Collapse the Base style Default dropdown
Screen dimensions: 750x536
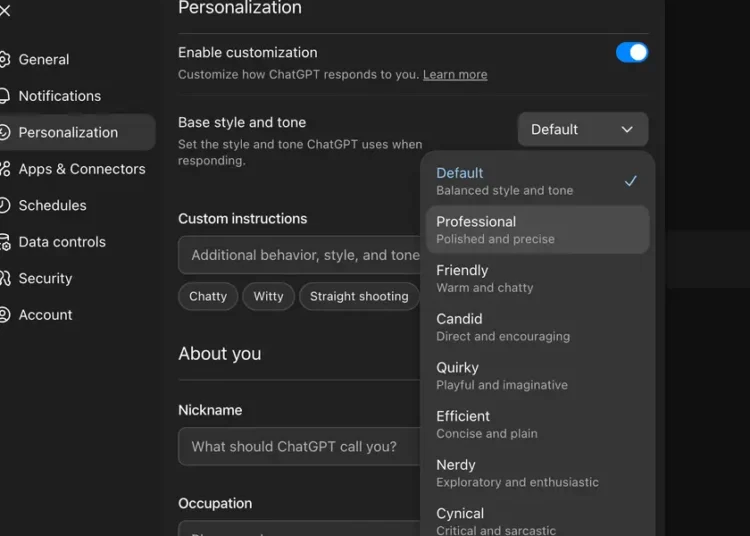pos(583,129)
